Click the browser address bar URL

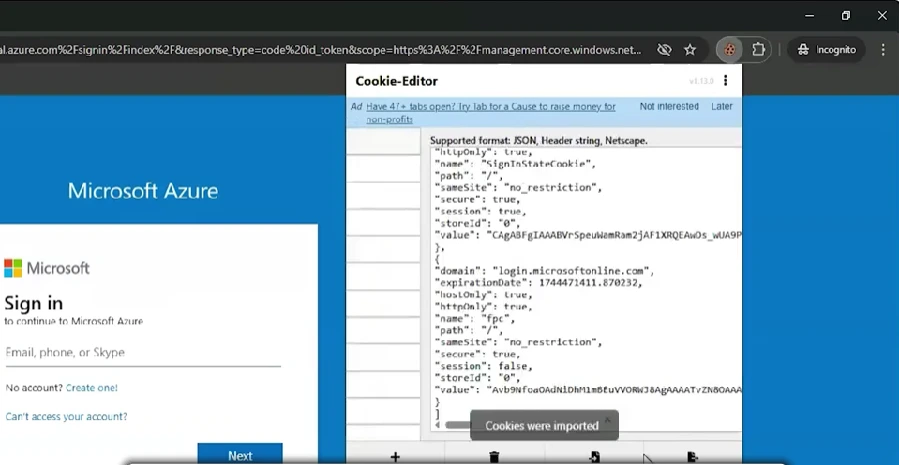[321, 50]
